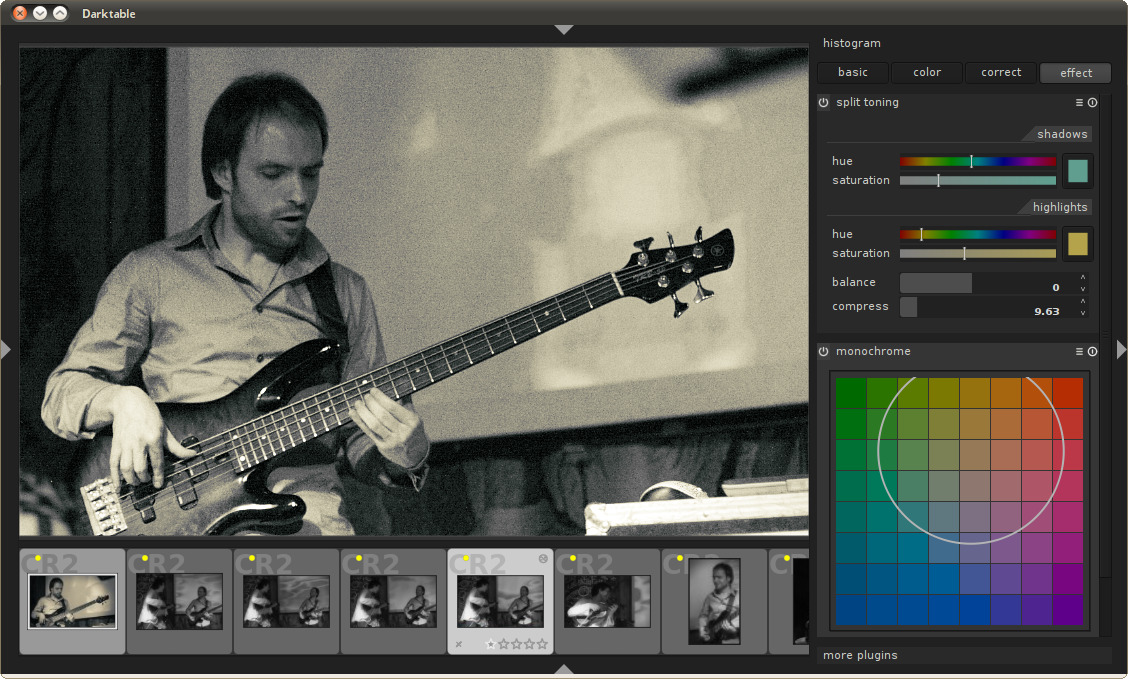Maximize the Darktable window
Image resolution: width=1128 pixels, height=679 pixels.
click(x=60, y=13)
